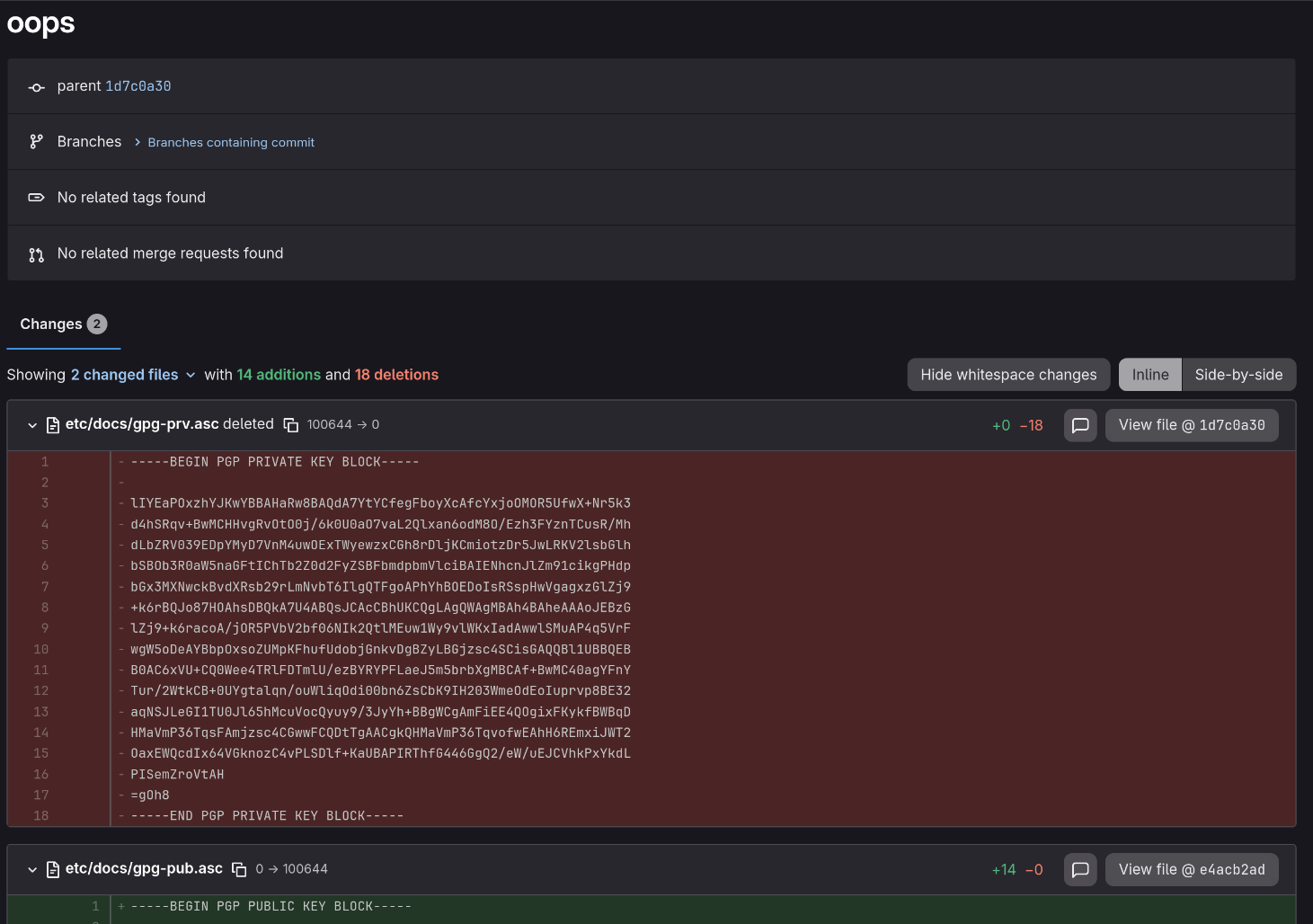
Task: Switch to Inline diff view
Action: (1150, 375)
